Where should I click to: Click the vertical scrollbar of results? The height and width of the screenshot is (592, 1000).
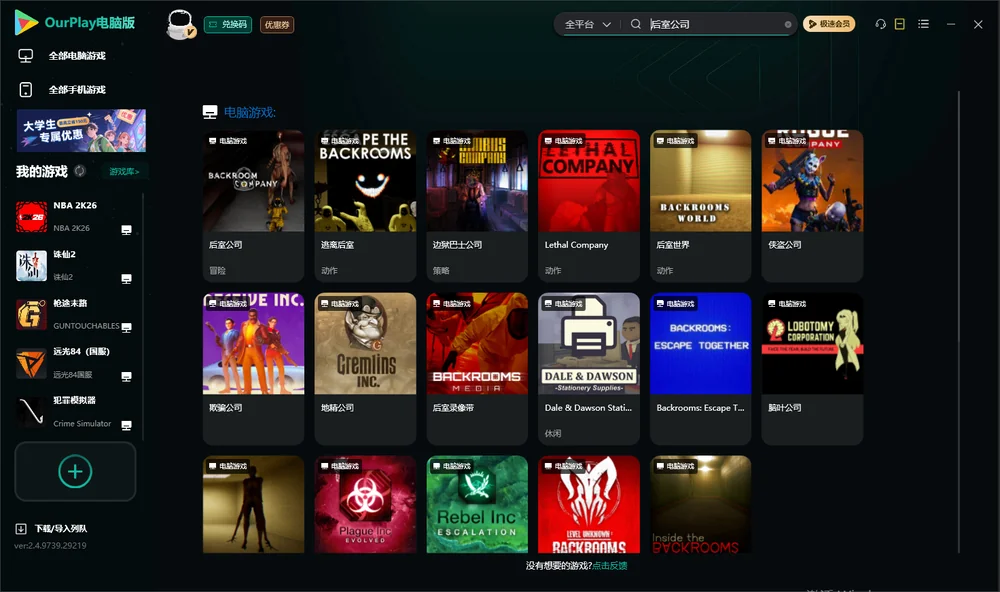click(x=958, y=322)
